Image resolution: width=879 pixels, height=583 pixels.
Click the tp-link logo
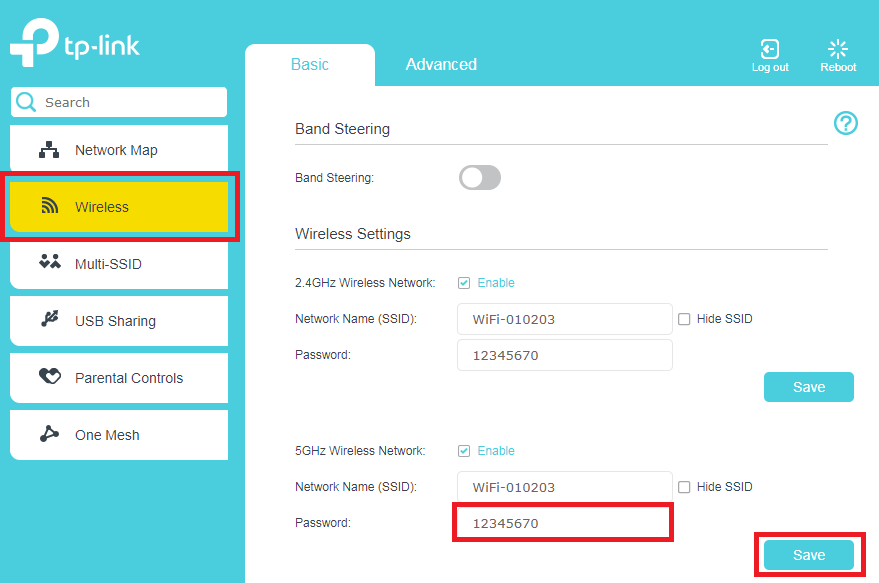coord(75,42)
